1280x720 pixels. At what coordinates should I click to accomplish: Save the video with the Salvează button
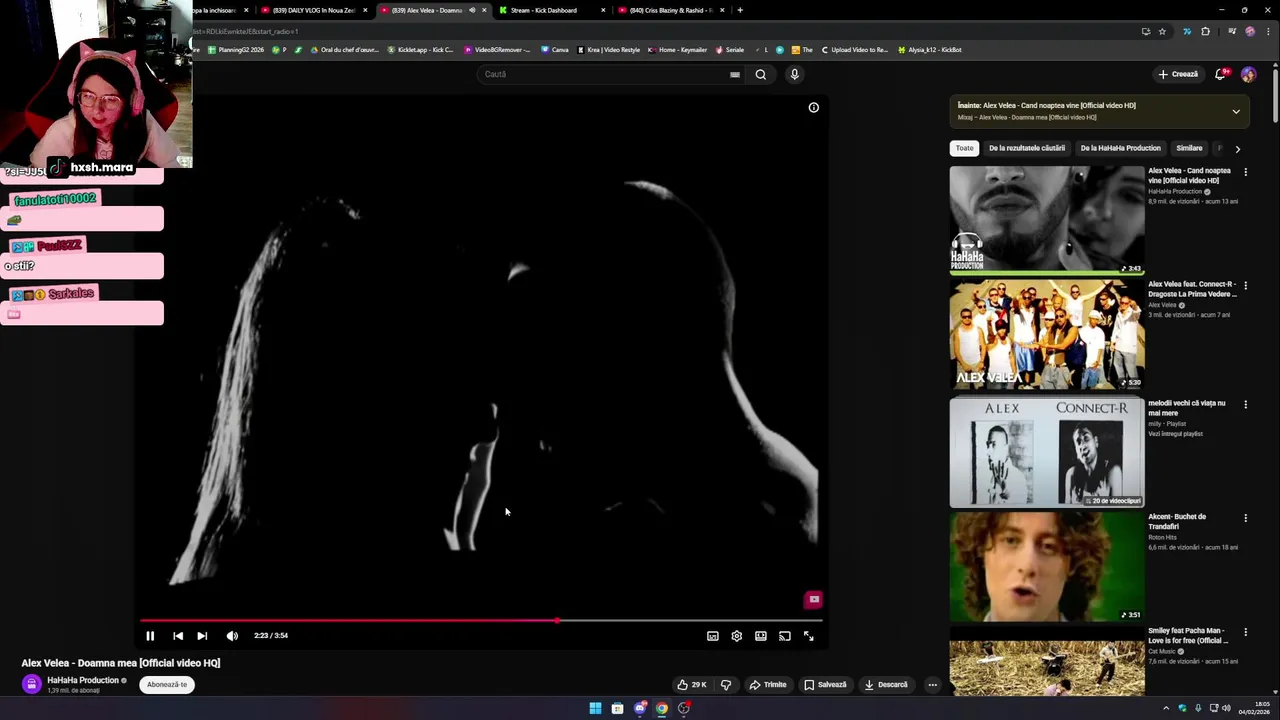tap(825, 685)
